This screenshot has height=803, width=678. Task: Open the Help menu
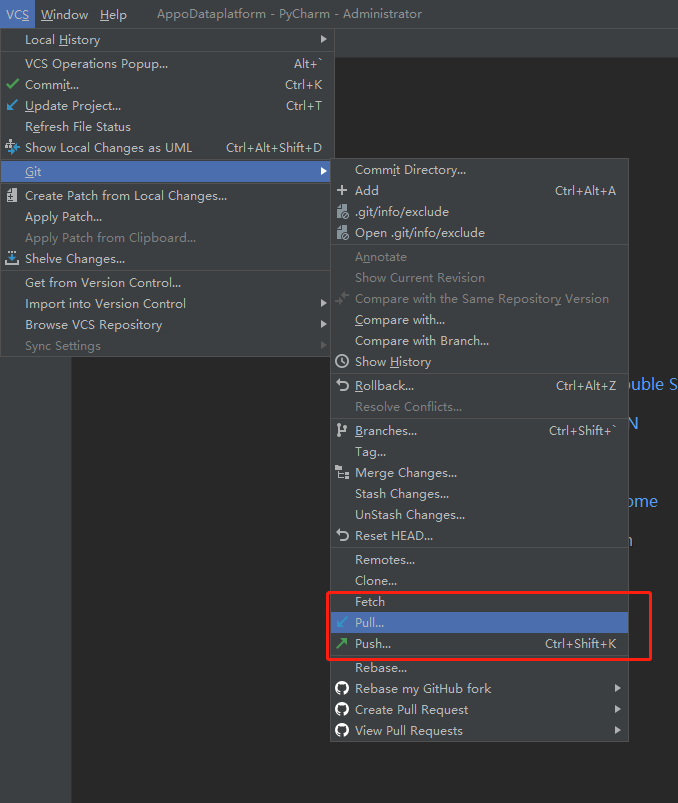pos(113,14)
